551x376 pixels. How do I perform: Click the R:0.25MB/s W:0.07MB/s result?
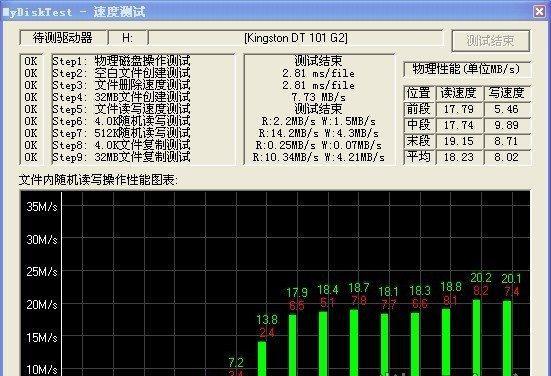coord(318,145)
